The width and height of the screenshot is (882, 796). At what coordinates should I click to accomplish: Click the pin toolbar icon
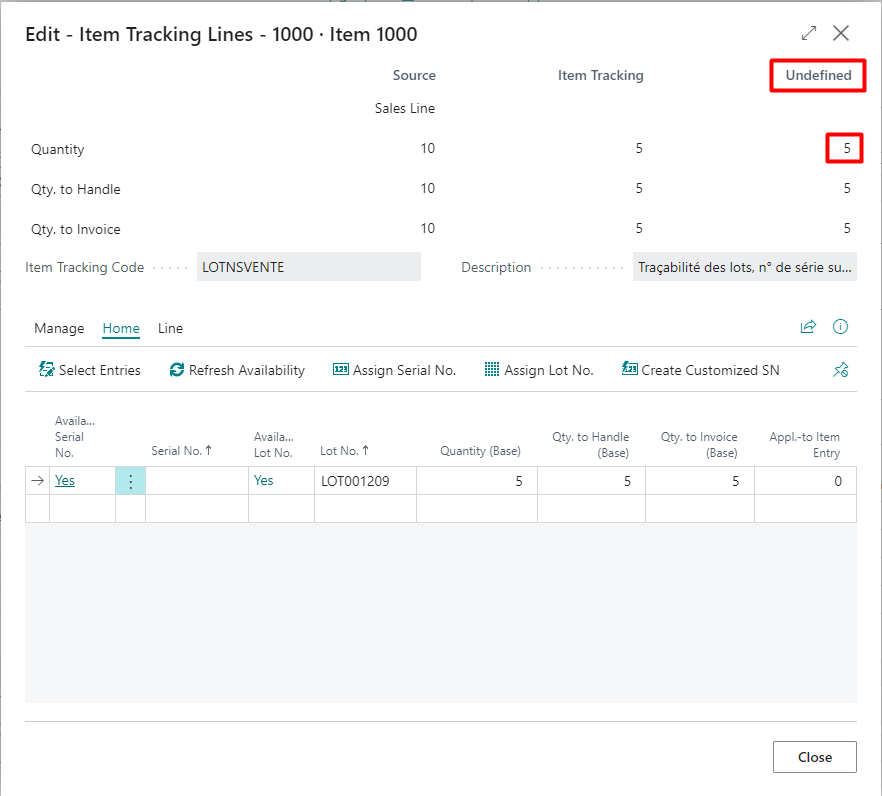point(840,370)
